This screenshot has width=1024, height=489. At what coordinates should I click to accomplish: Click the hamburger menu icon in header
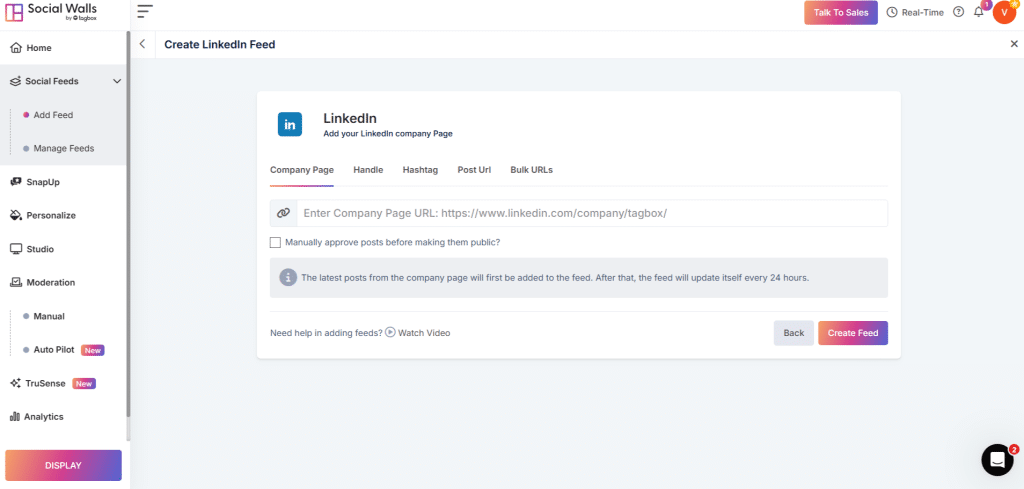[145, 11]
